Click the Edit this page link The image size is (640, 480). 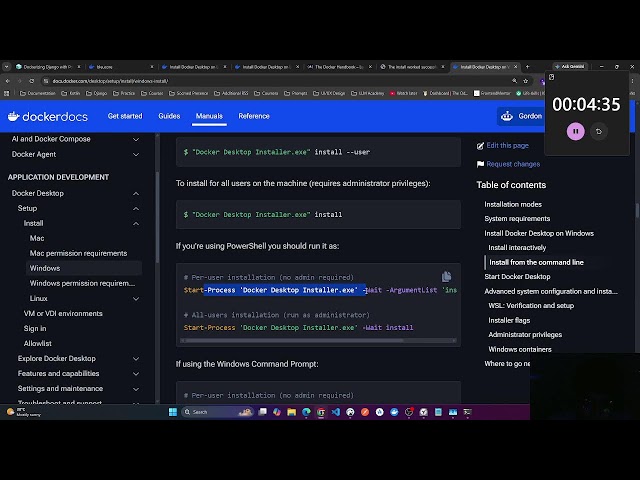507,145
